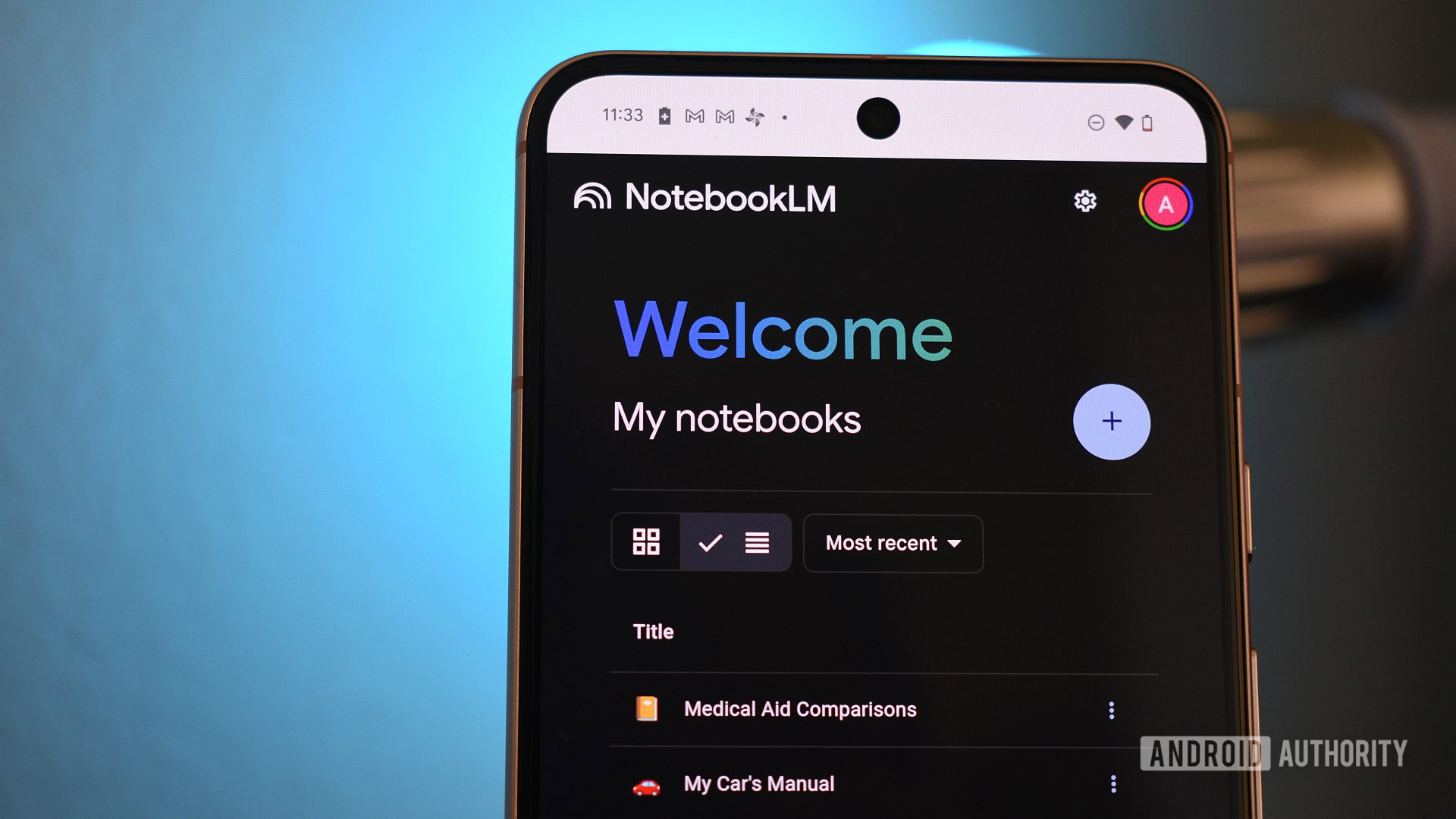Toggle grid layout view
Screen dimensions: 1456x819
coord(645,542)
